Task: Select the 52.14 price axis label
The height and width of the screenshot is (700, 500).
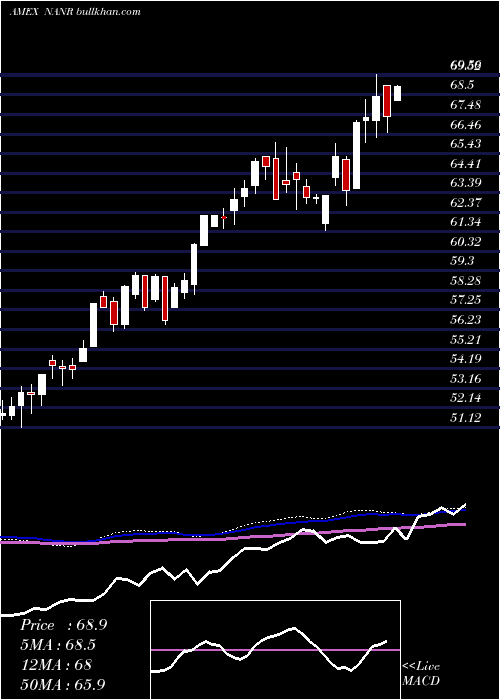Action: tap(466, 398)
